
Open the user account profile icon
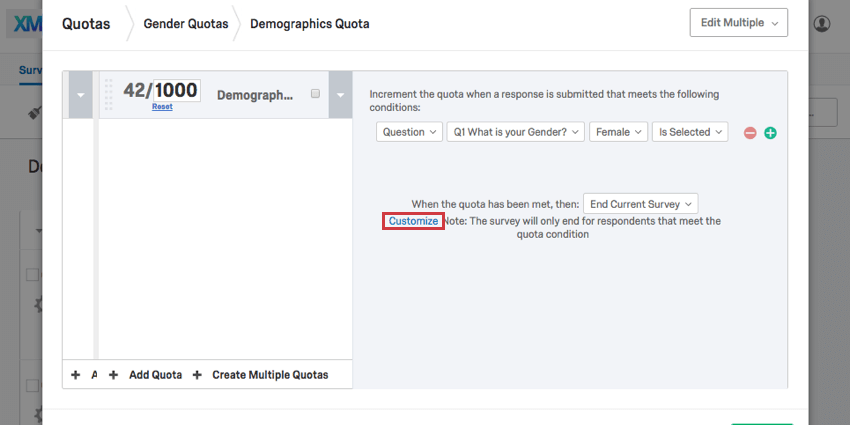pyautogui.click(x=822, y=23)
